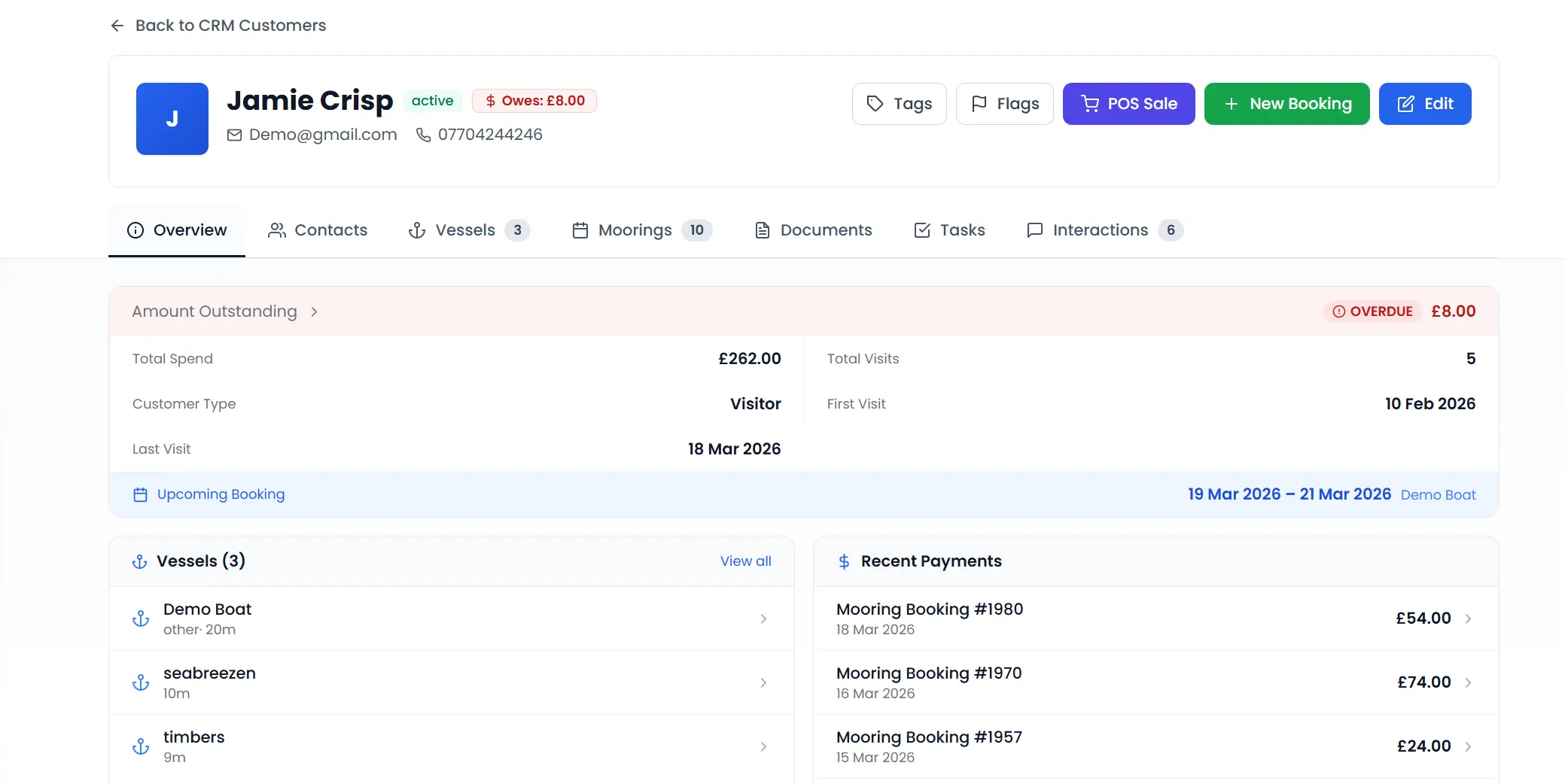
Task: Click the Jamie Crisp avatar with letter J
Action: pyautogui.click(x=172, y=118)
